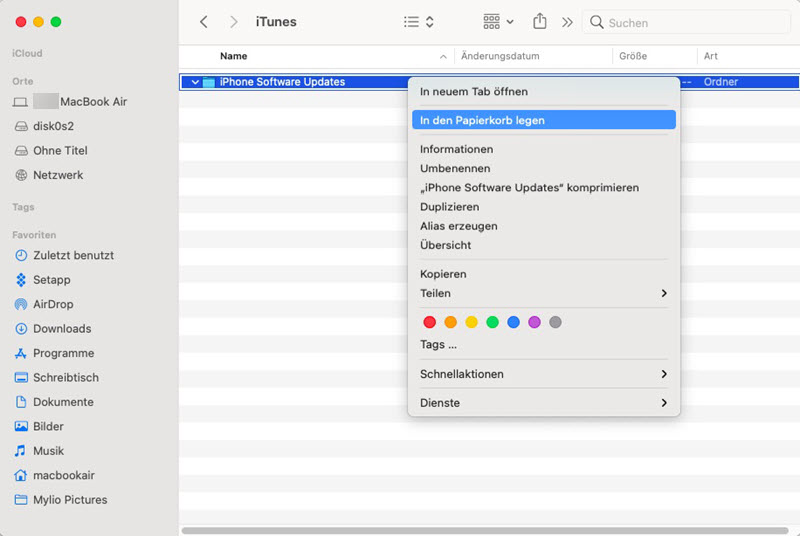Image resolution: width=800 pixels, height=536 pixels.
Task: Click the green full screen button
Action: pyautogui.click(x=56, y=22)
